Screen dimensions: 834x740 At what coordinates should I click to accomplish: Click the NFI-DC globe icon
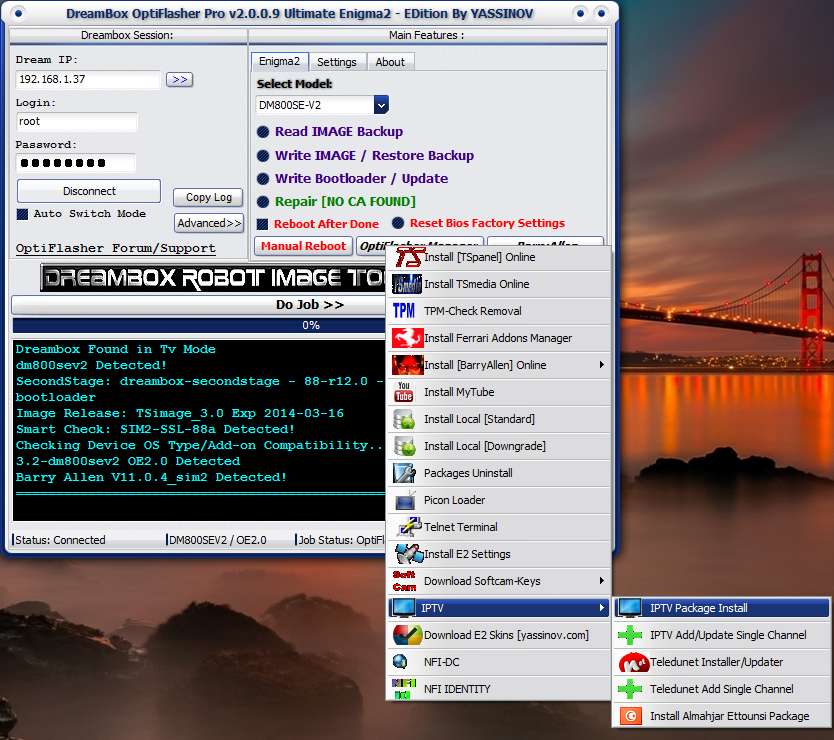point(400,662)
